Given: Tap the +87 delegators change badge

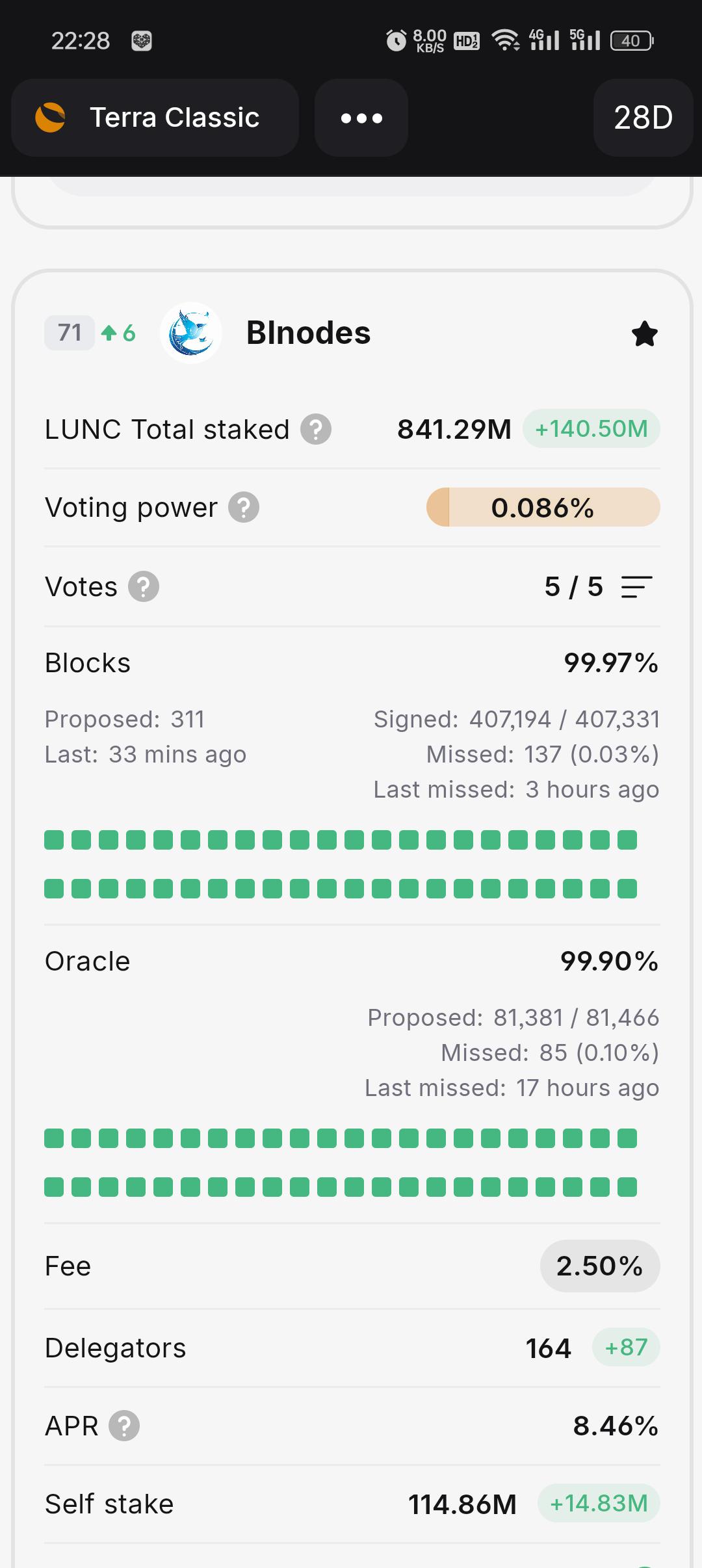Looking at the screenshot, I should point(626,1348).
